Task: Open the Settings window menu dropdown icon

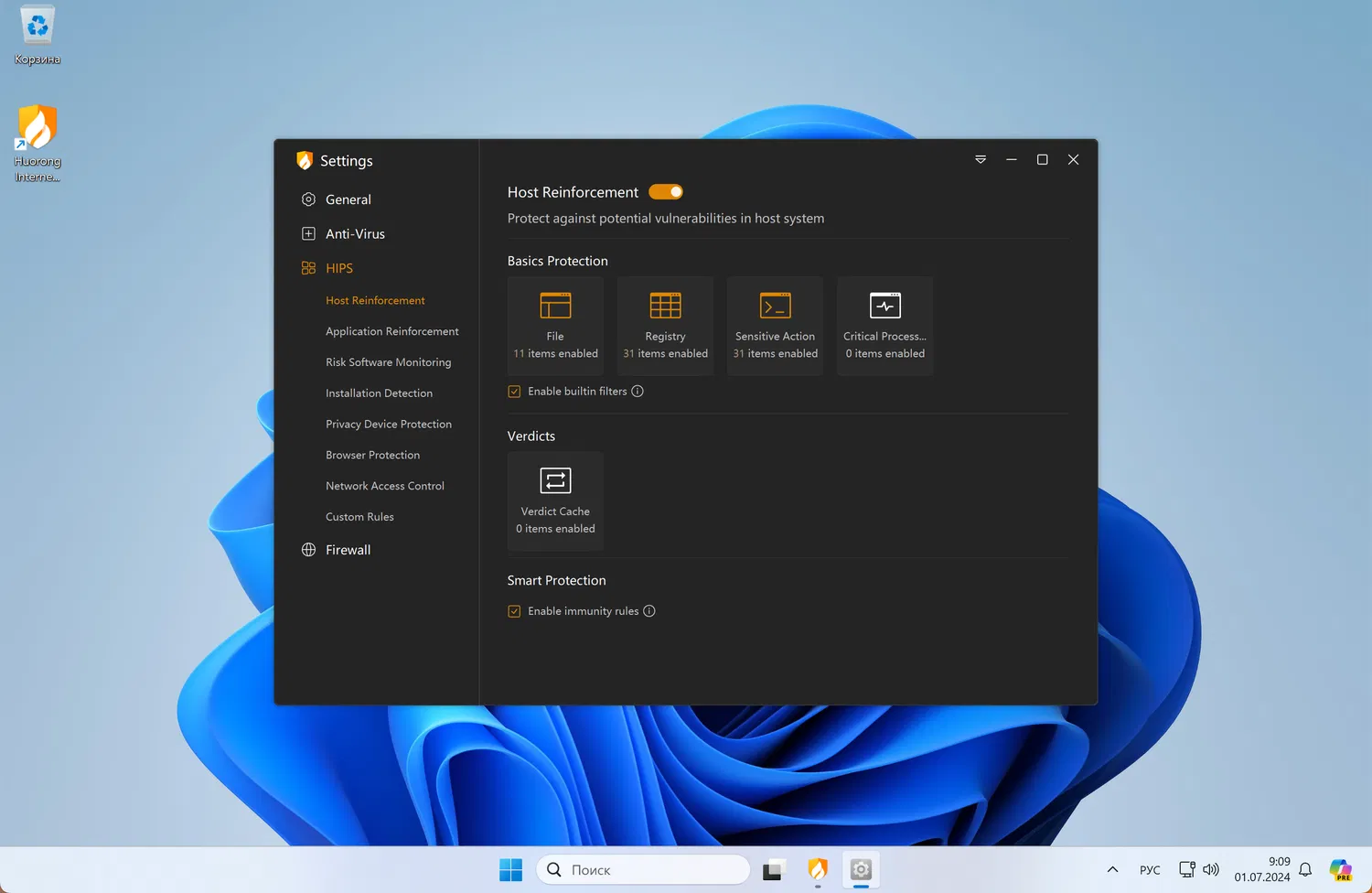Action: pos(981,159)
